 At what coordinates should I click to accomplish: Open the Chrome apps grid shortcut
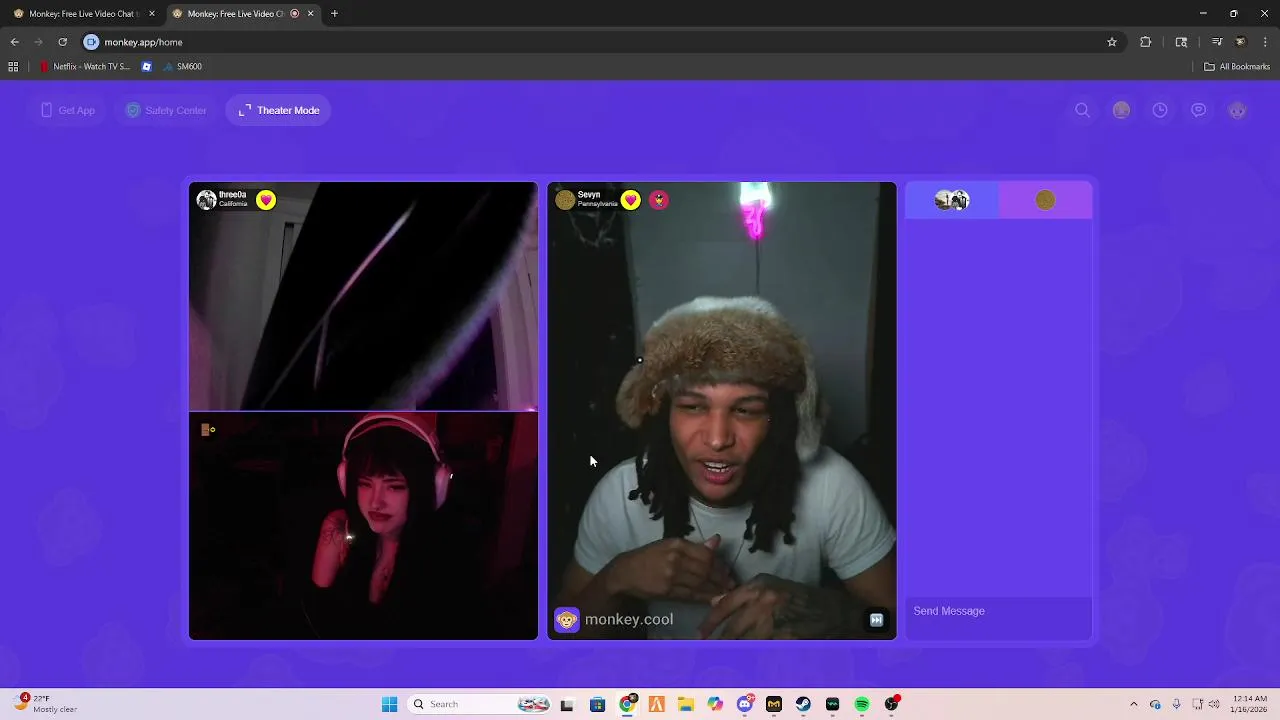coord(13,67)
